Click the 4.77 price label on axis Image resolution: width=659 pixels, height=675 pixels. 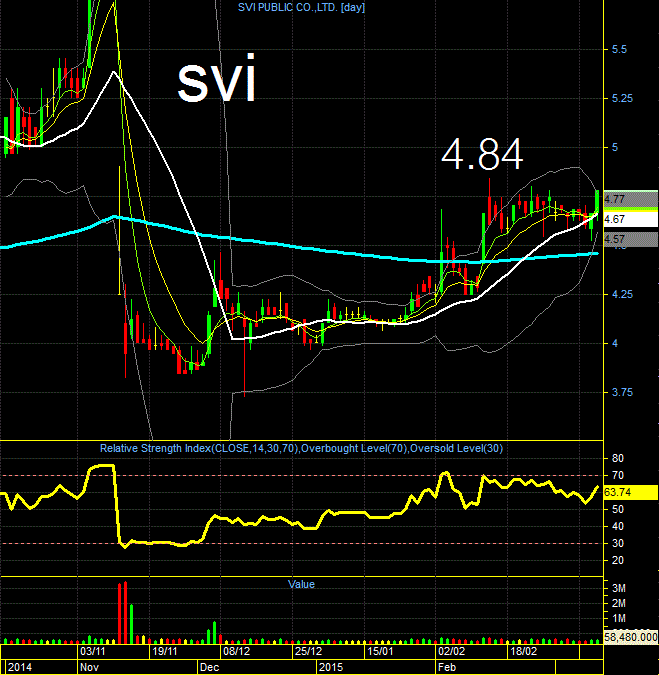(631, 199)
